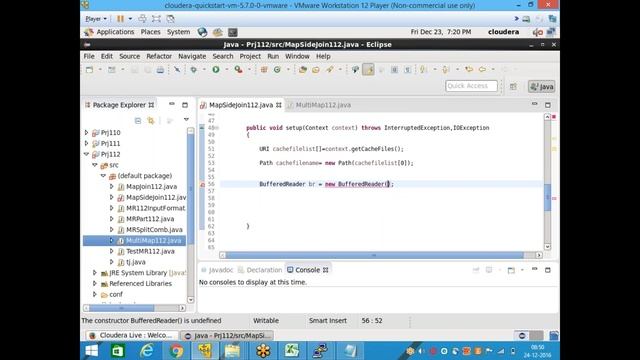Click the New wizard icon in Eclipse toolbar
This screenshot has width=640, height=360.
coord(89,70)
